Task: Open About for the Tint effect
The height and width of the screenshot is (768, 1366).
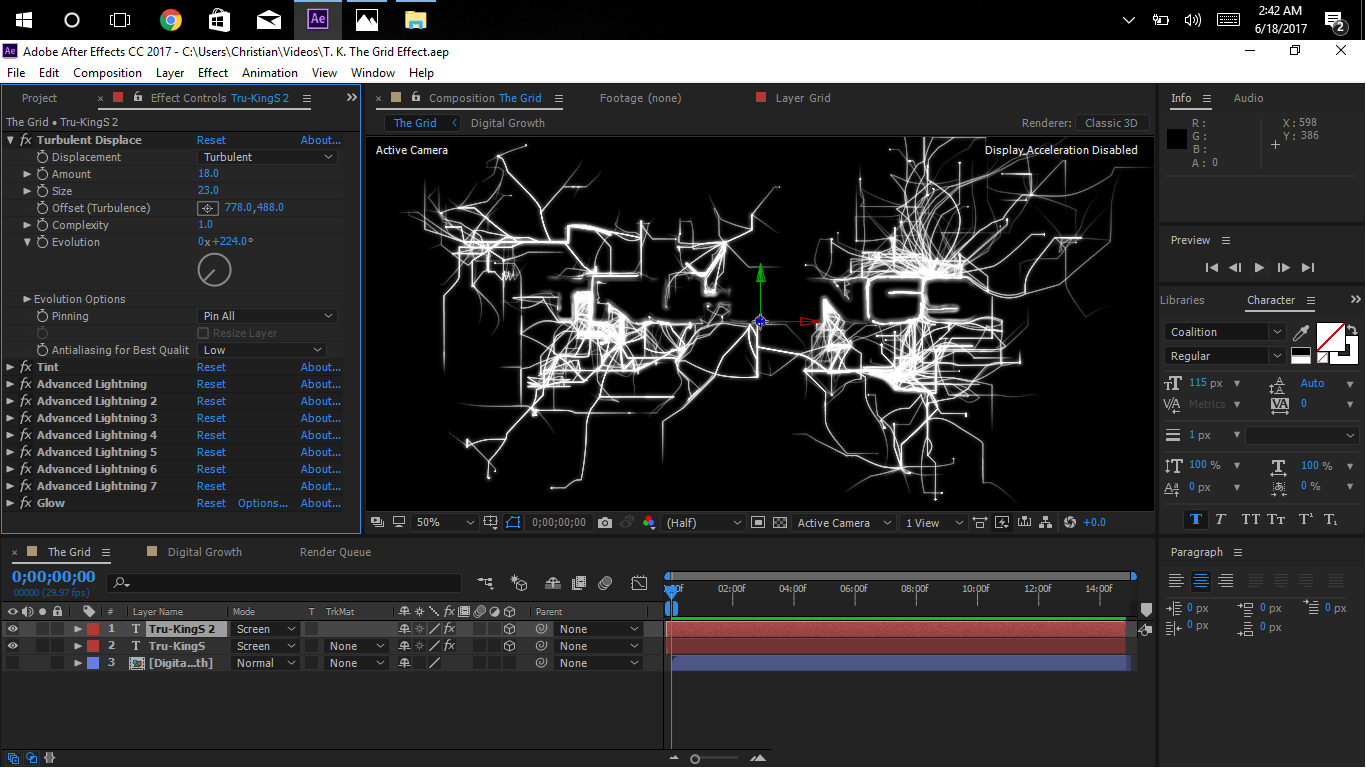Action: pyautogui.click(x=320, y=367)
